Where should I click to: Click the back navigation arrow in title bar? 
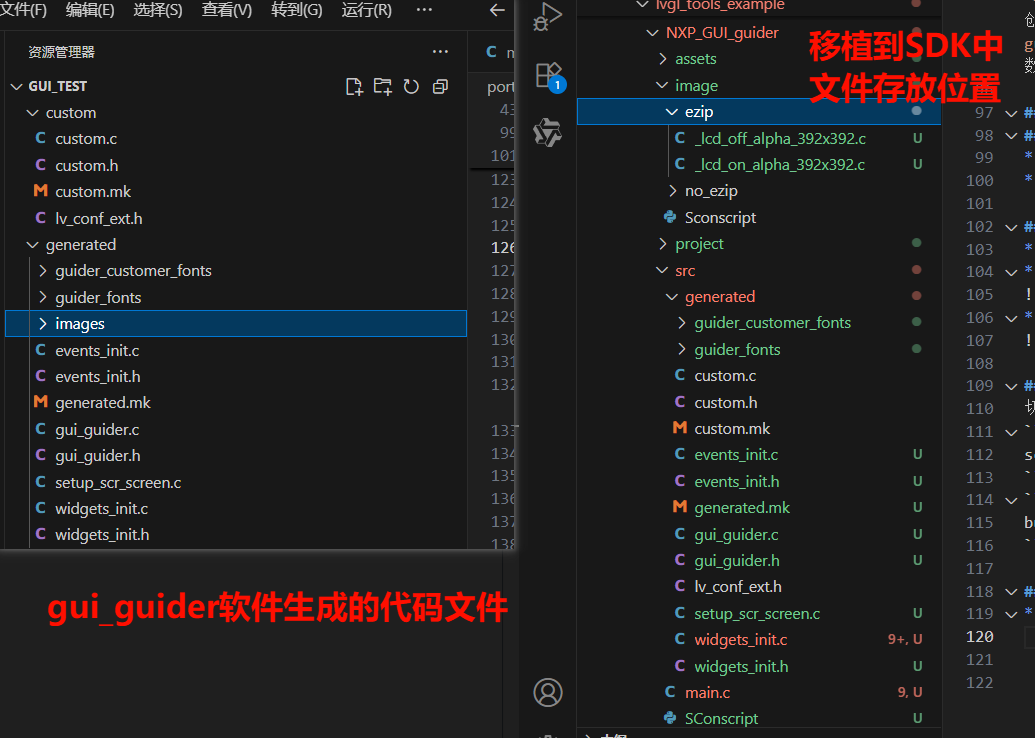click(x=497, y=10)
